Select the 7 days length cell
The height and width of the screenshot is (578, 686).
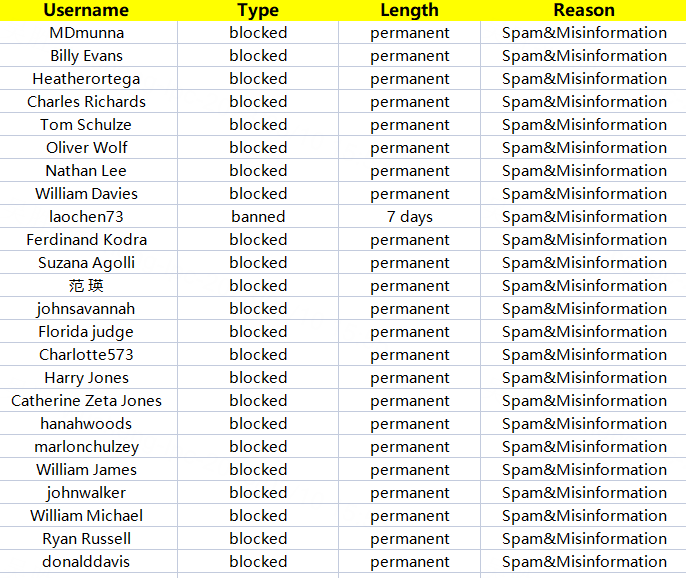(x=410, y=217)
